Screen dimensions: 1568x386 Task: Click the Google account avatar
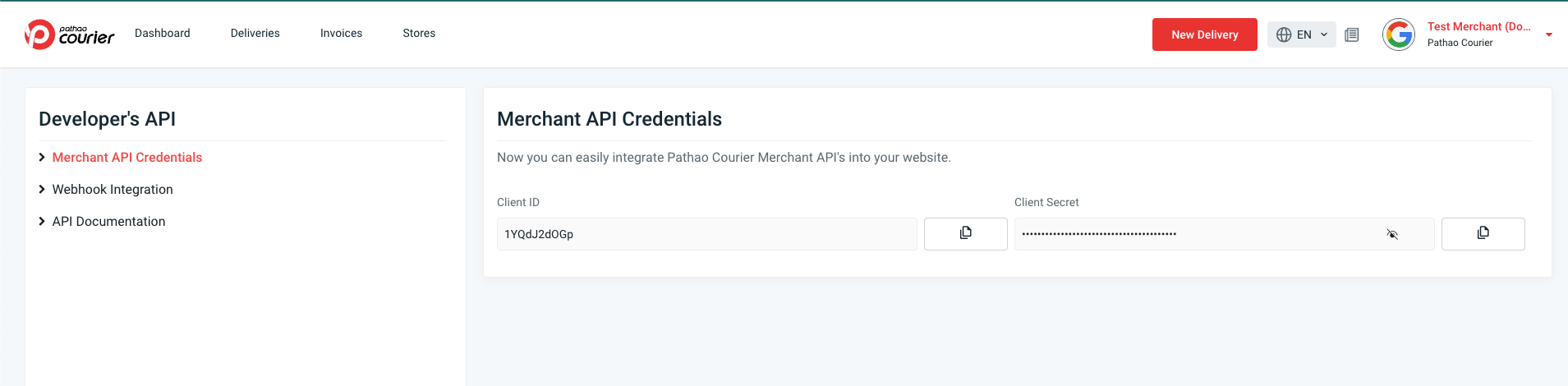pos(1399,34)
